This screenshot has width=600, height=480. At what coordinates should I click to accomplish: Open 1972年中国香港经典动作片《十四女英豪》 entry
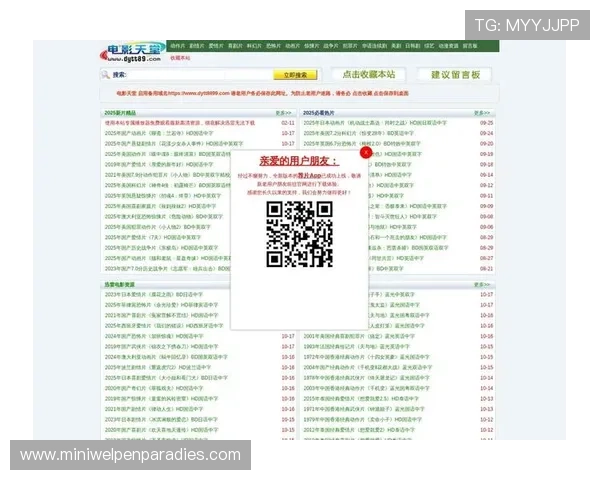[x=367, y=357]
